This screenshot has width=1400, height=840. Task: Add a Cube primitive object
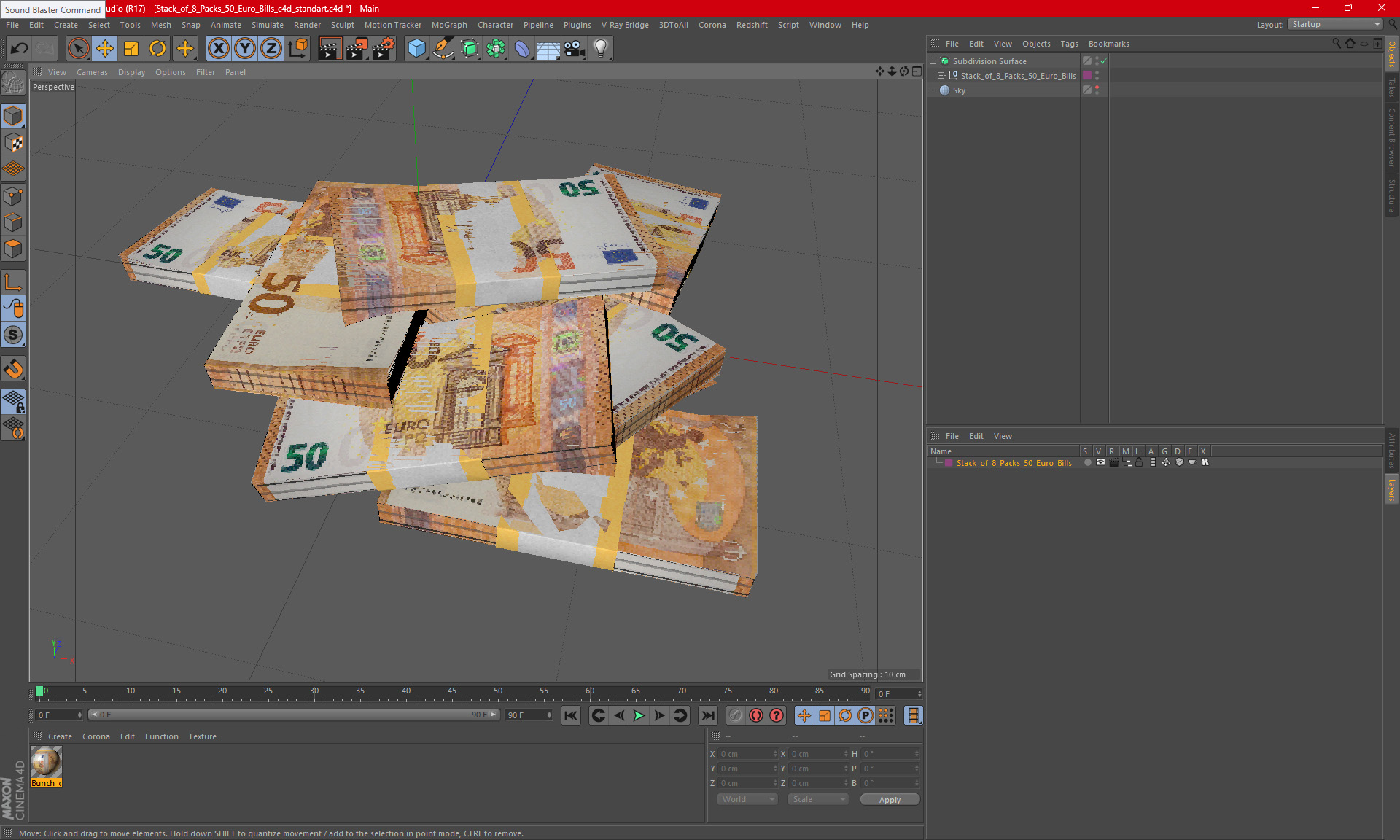[416, 48]
